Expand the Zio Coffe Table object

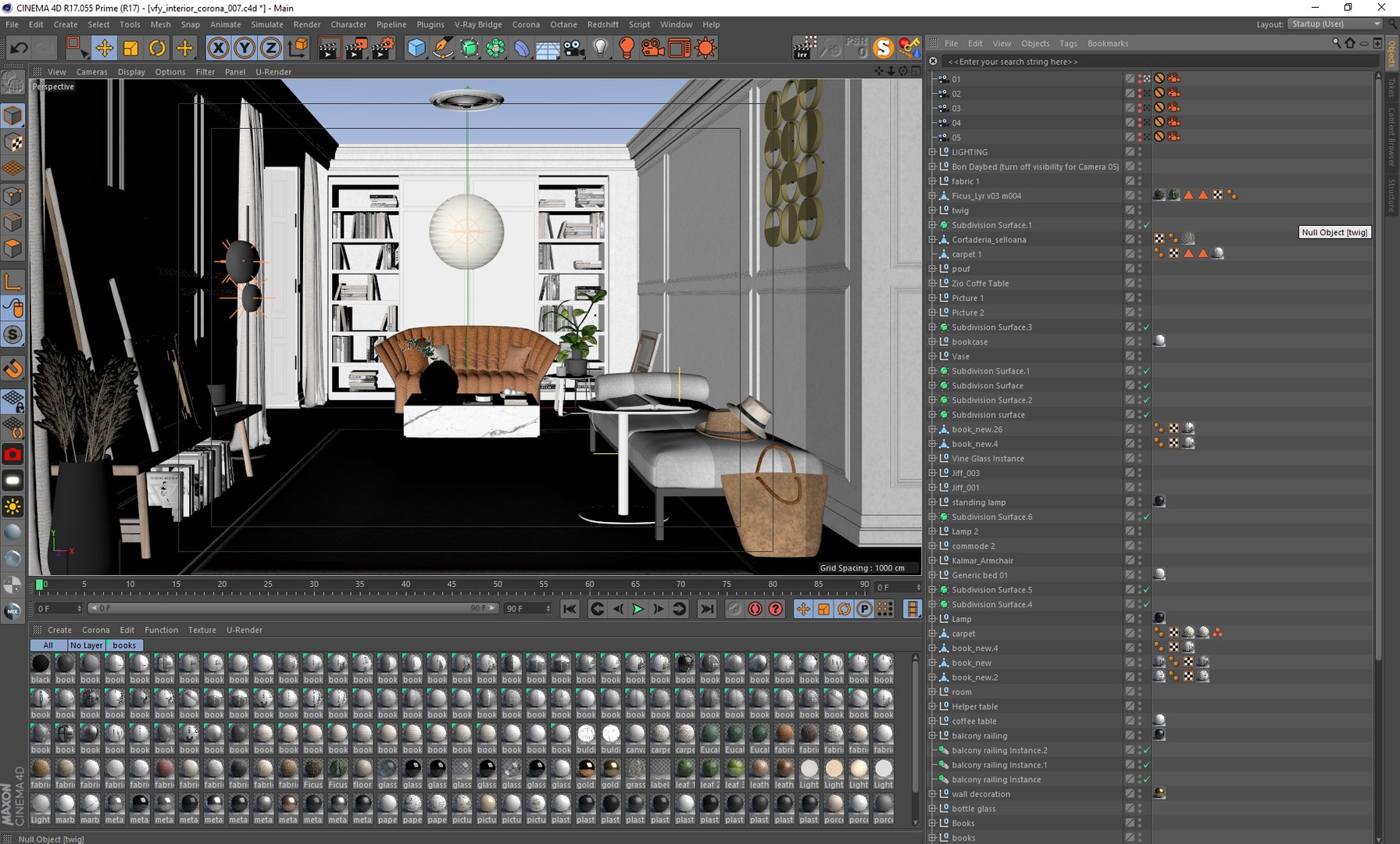(932, 284)
